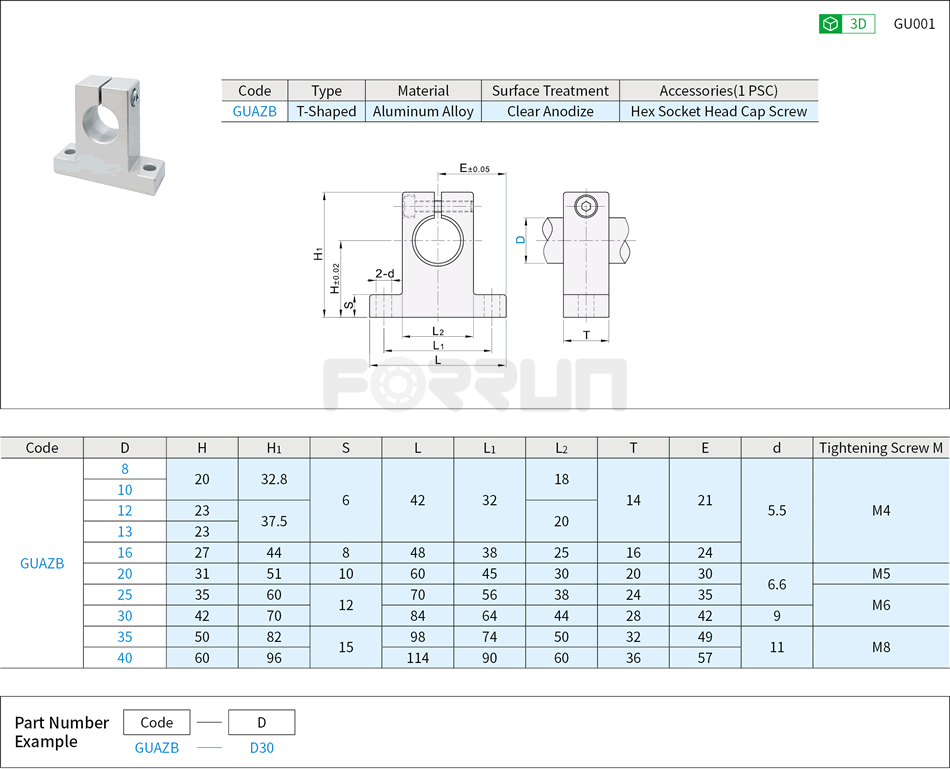The width and height of the screenshot is (950, 769).
Task: Select shaft diameter 40 in D column
Action: pyautogui.click(x=125, y=657)
